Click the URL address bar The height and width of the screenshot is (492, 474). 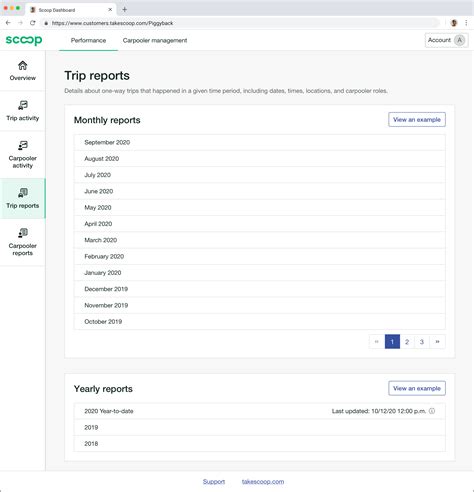point(240,23)
